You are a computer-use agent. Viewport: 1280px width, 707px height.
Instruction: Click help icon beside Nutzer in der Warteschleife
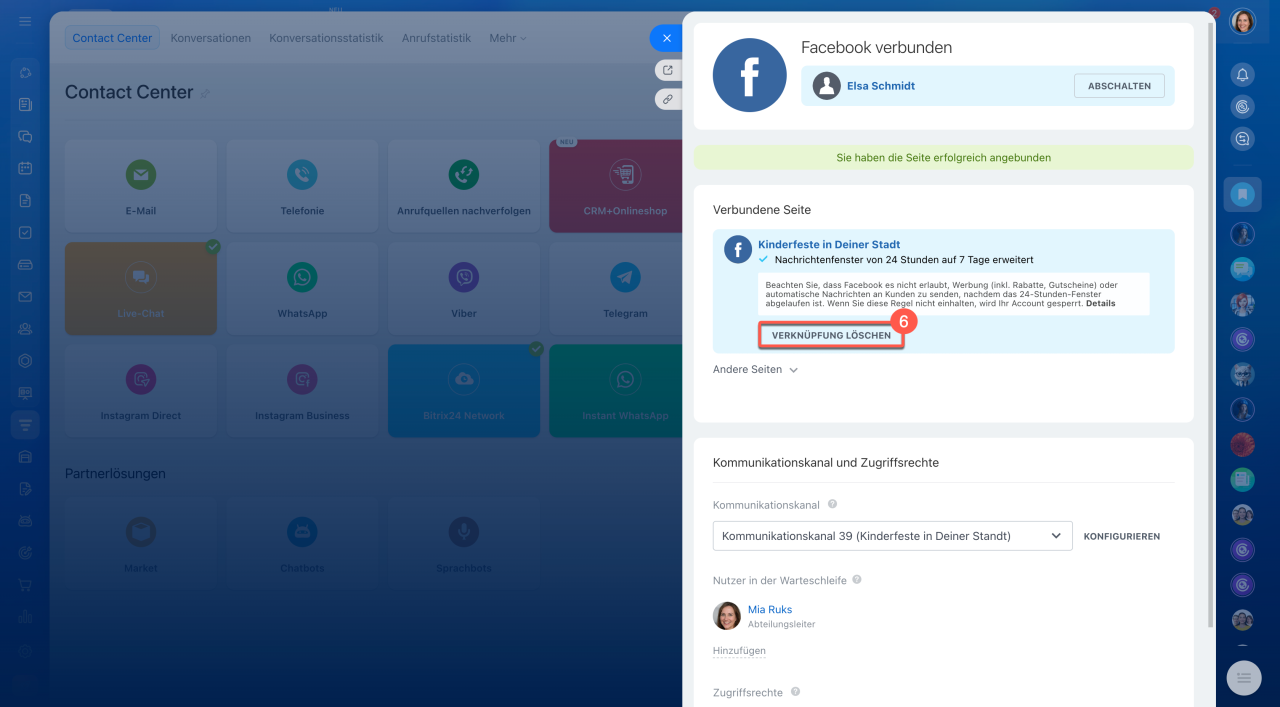pyautogui.click(x=857, y=579)
